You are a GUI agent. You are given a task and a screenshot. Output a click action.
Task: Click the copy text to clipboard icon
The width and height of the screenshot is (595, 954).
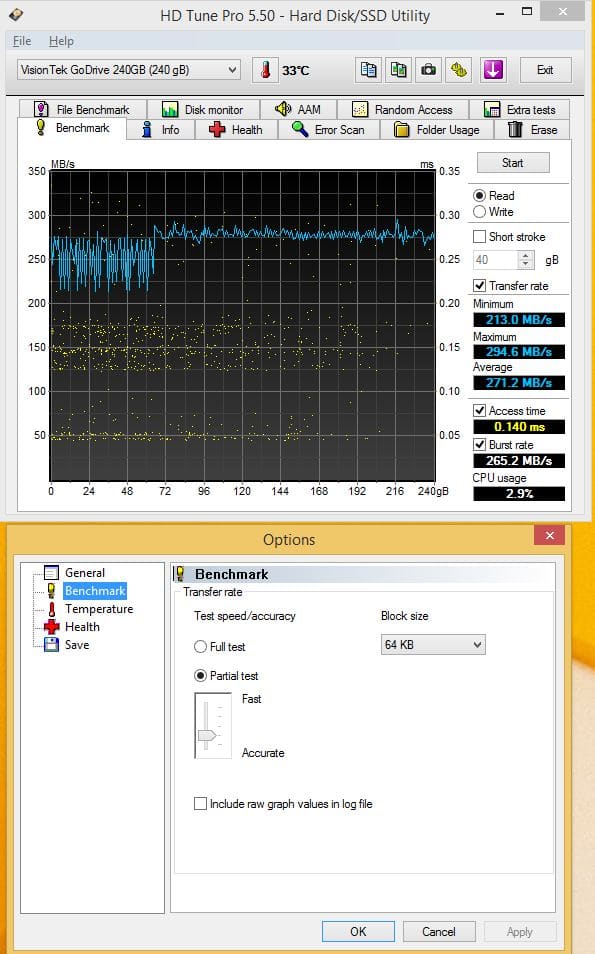click(368, 70)
